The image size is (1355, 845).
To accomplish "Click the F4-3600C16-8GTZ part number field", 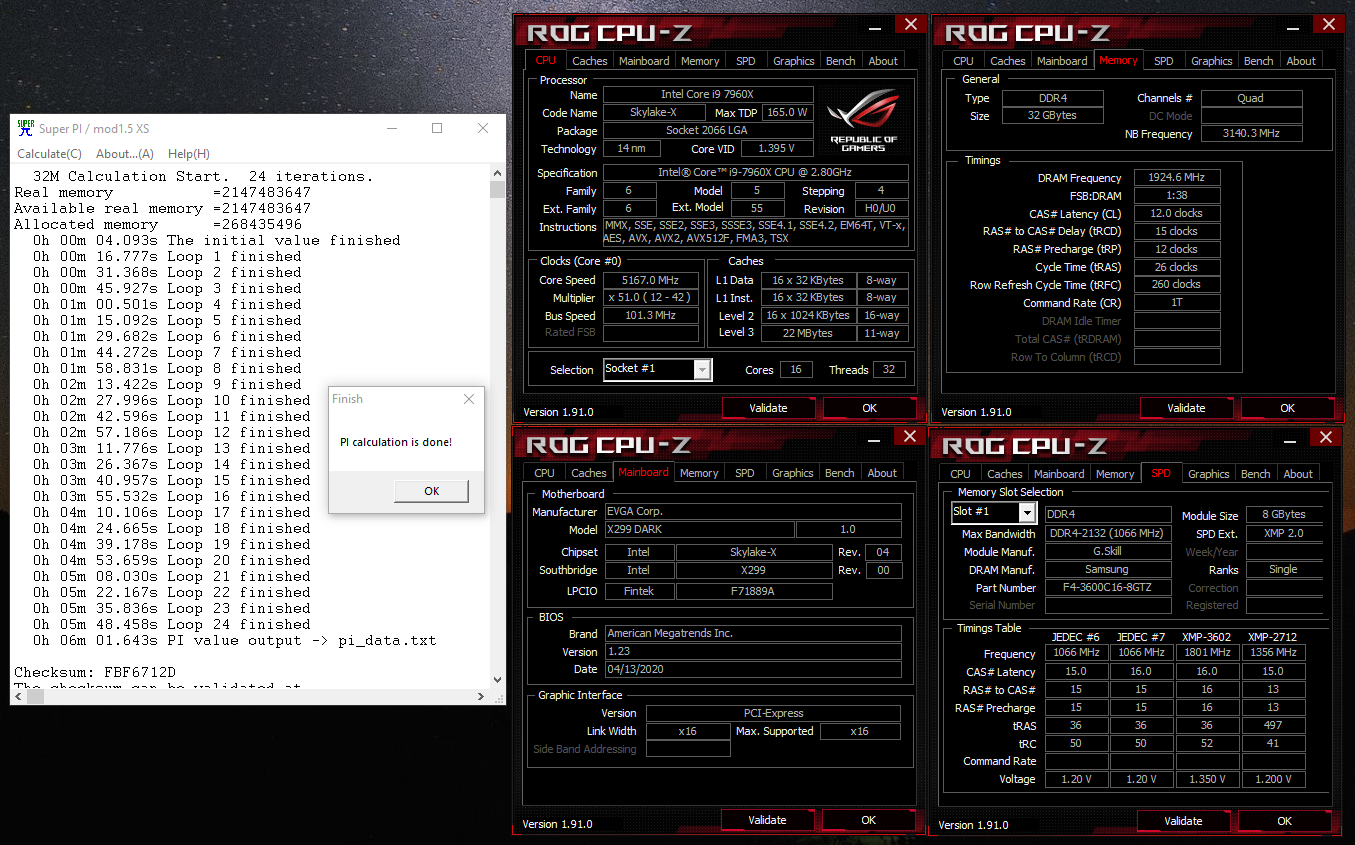I will point(1108,587).
